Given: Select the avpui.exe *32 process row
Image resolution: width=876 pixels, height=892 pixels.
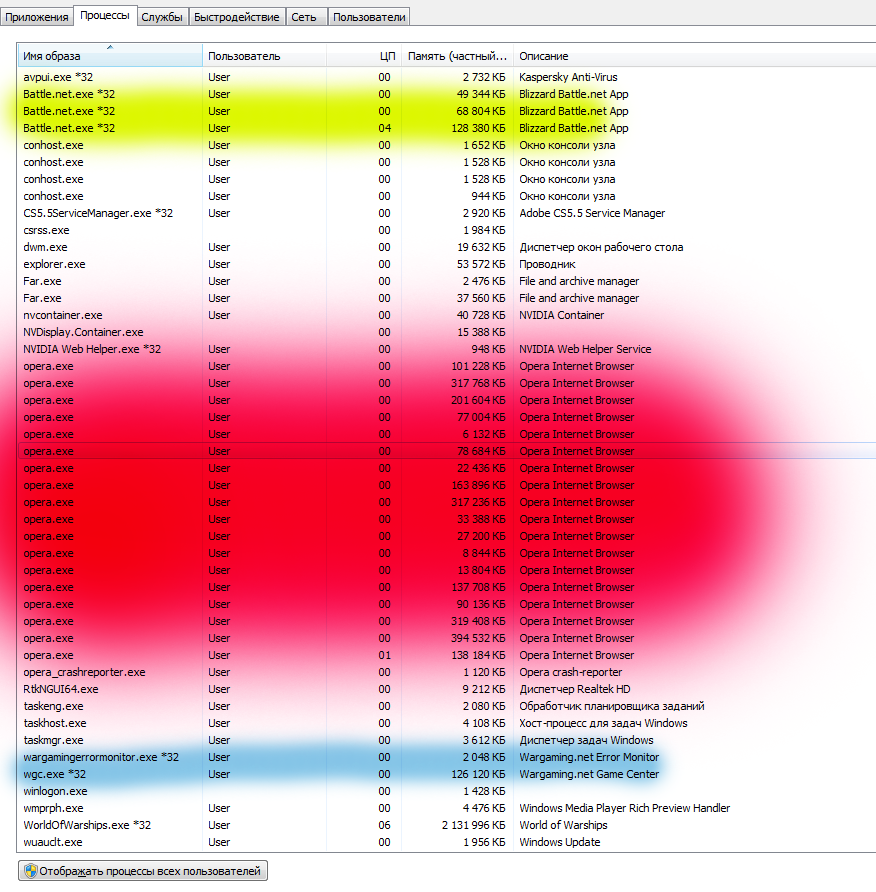Looking at the screenshot, I should point(447,77).
